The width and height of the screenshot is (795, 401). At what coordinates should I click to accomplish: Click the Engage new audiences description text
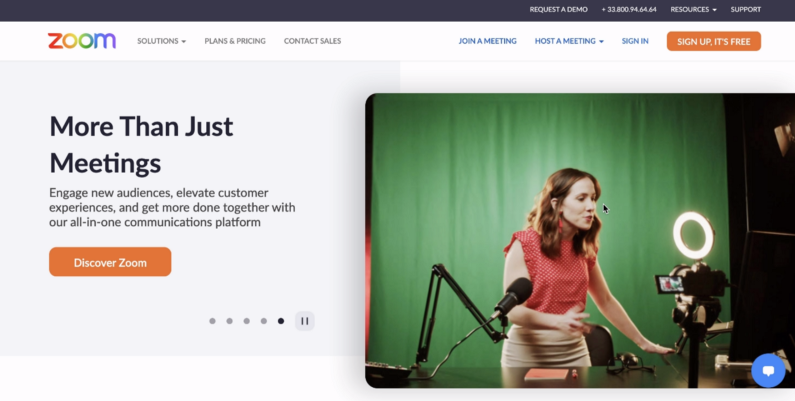(x=172, y=207)
